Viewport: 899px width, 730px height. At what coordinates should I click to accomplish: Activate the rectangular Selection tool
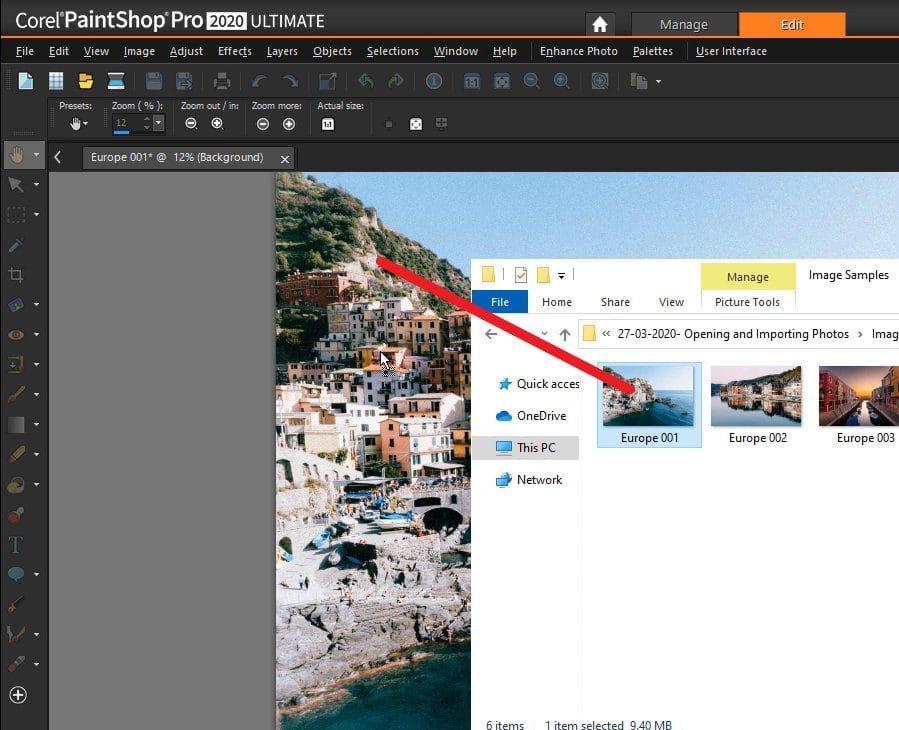(x=17, y=213)
